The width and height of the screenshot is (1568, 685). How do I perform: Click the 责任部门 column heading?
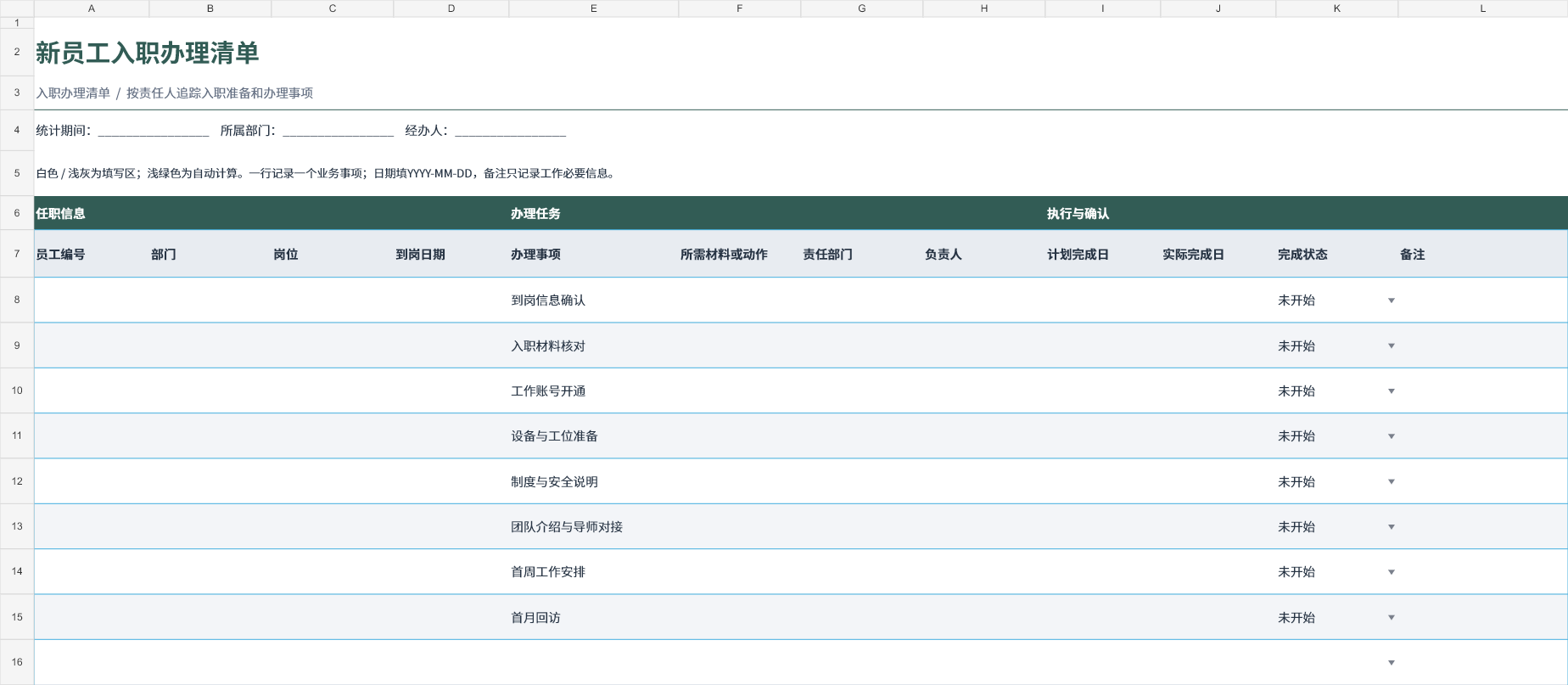pyautogui.click(x=862, y=254)
